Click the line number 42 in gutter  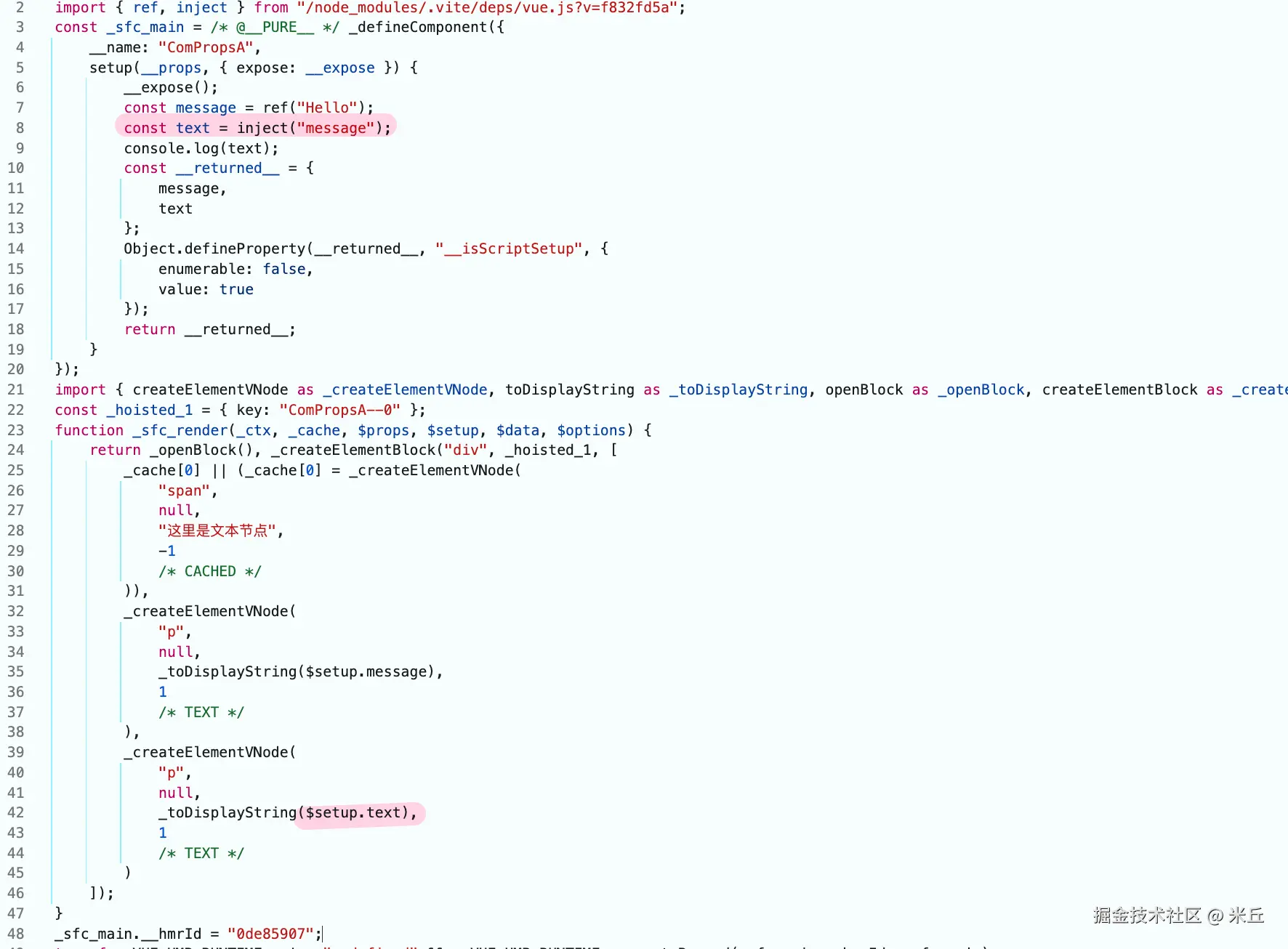16,812
